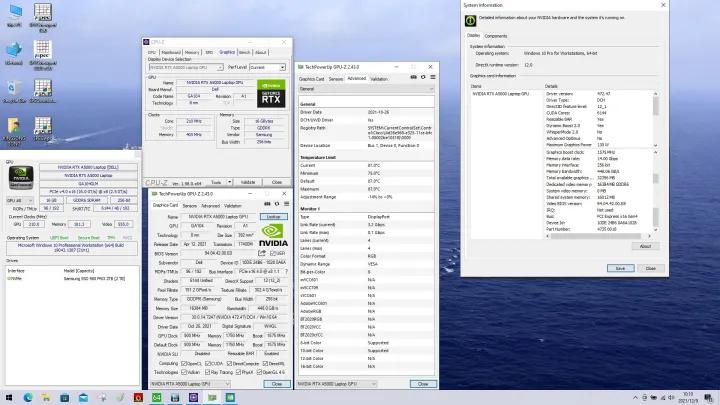Click Close button at bottom of GPU-Z Advanced window

click(x=423, y=384)
